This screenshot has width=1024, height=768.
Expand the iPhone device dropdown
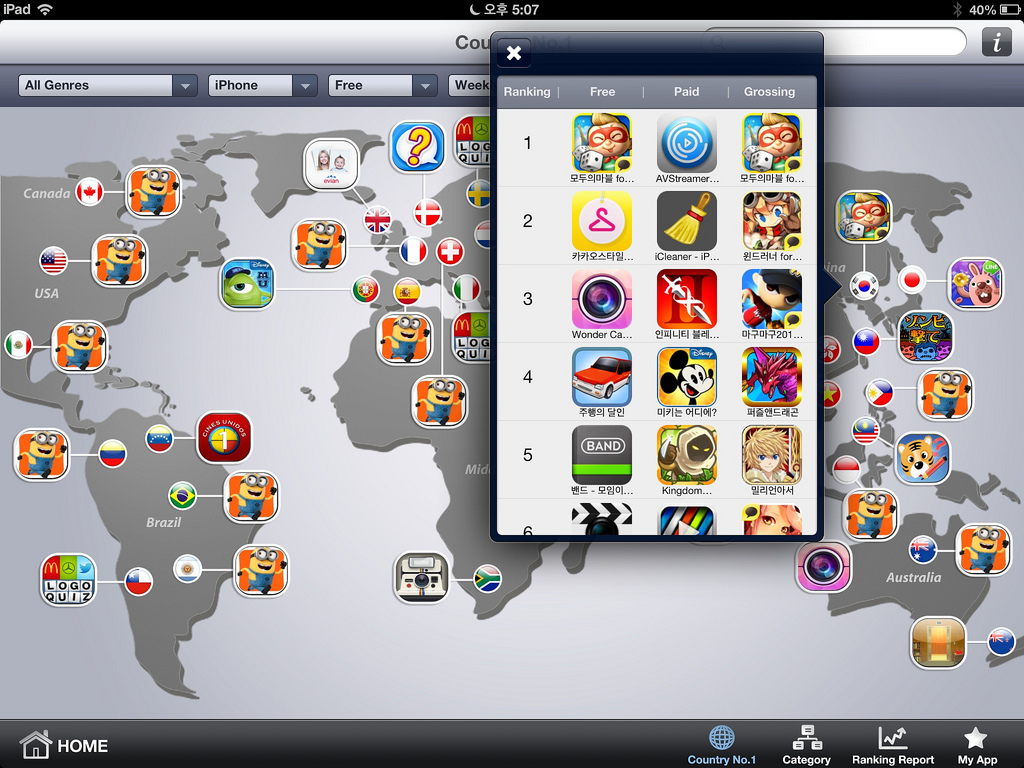pos(263,86)
